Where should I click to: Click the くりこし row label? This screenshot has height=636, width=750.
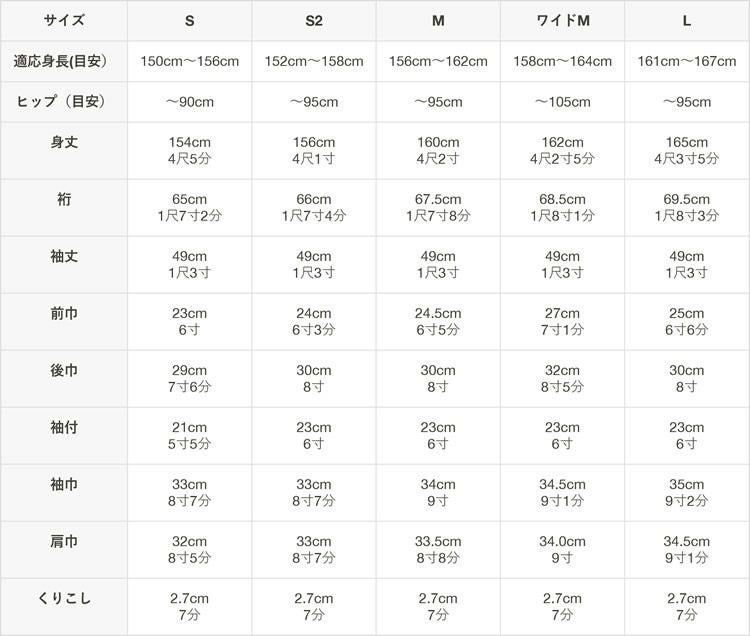(x=64, y=599)
